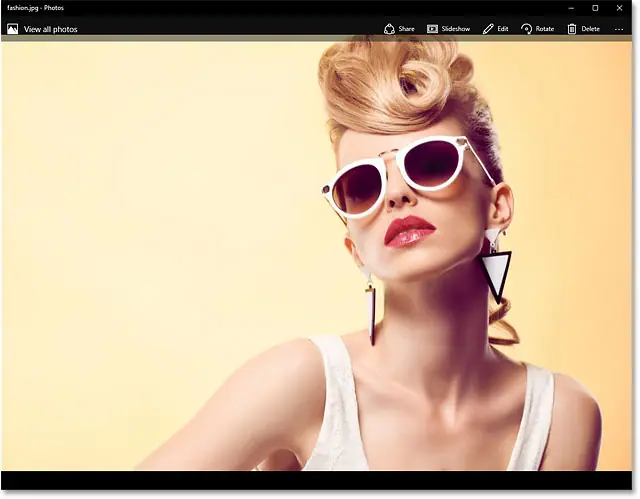
Task: Start Slideshow using its label
Action: click(x=456, y=29)
